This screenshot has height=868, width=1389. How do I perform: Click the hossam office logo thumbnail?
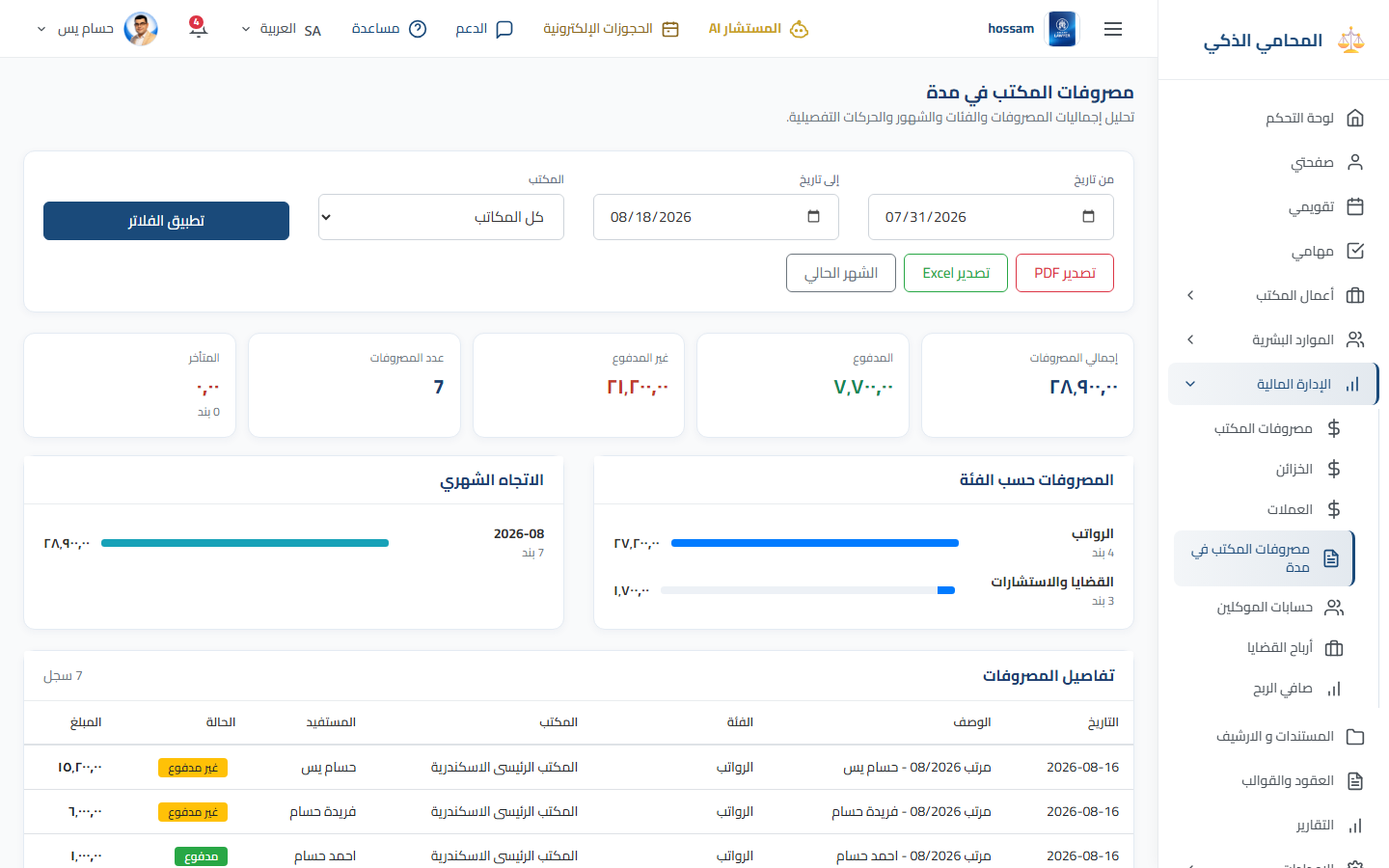[1062, 29]
